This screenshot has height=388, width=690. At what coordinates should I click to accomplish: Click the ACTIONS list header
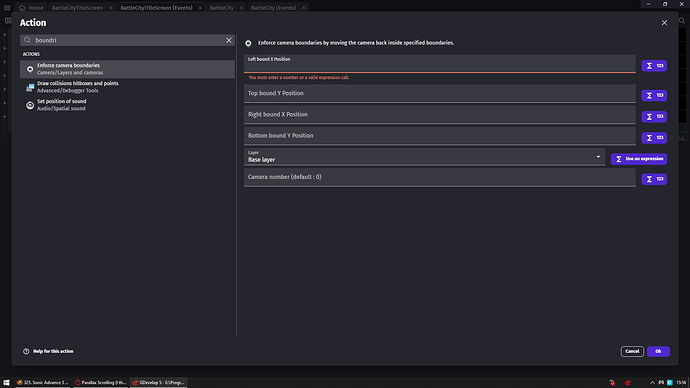tap(31, 54)
